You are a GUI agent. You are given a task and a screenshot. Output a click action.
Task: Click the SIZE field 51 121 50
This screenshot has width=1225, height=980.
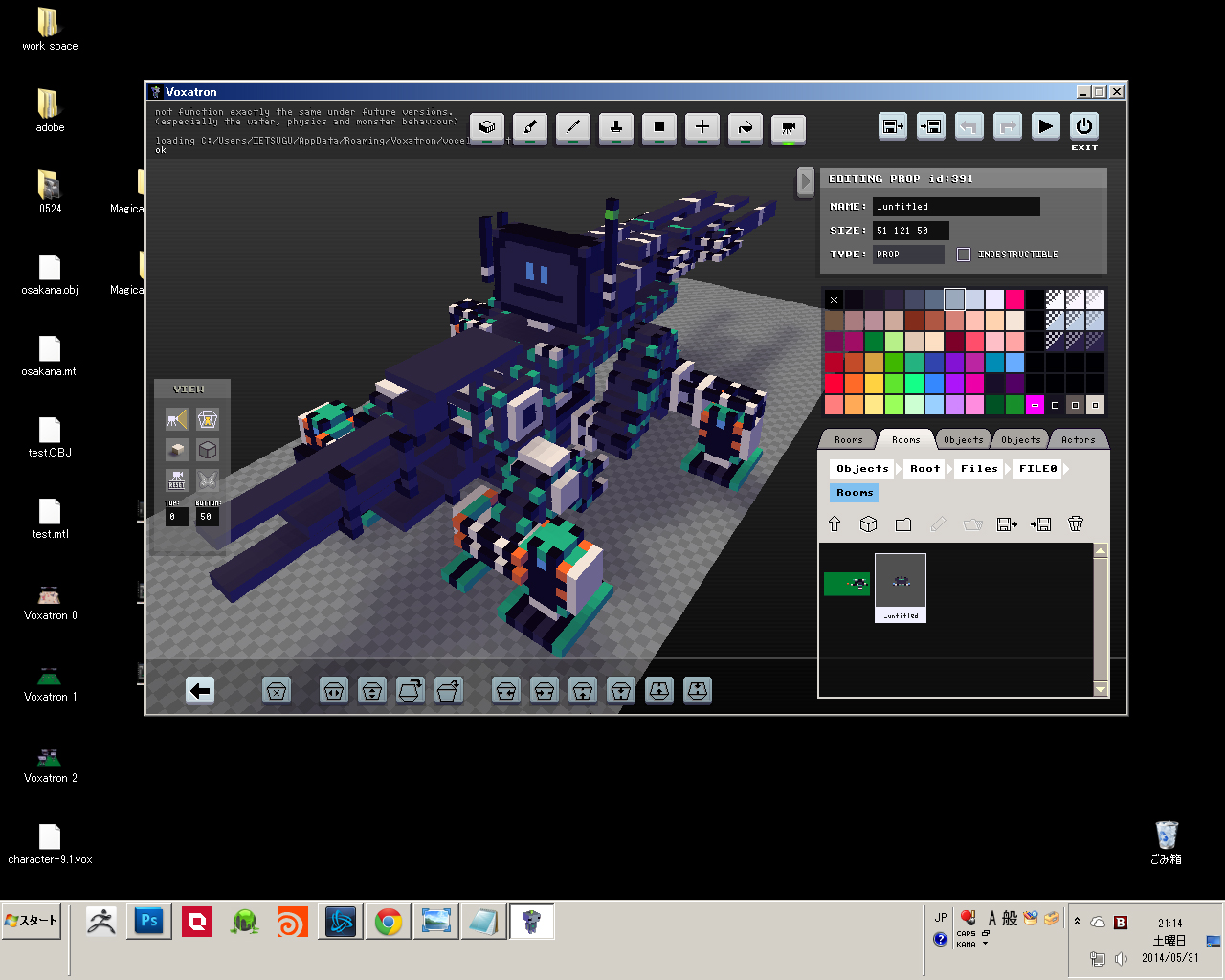[911, 231]
